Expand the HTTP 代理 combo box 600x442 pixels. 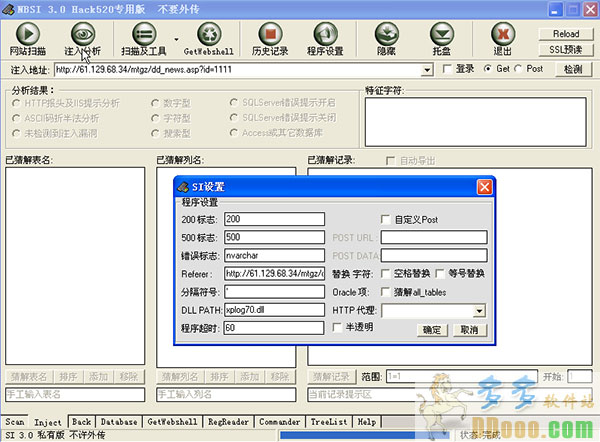479,311
